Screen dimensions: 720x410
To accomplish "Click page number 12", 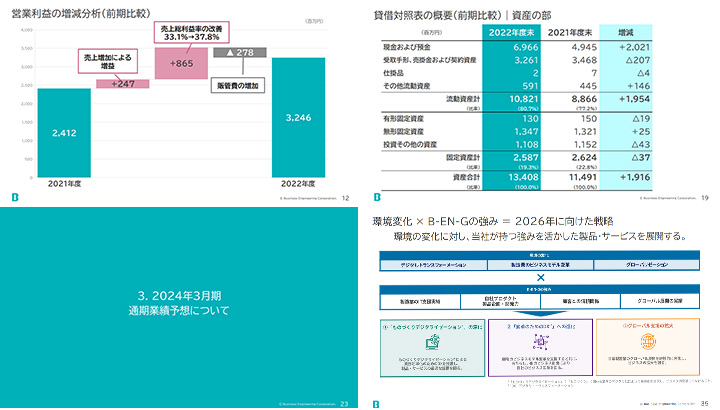I will [x=345, y=198].
